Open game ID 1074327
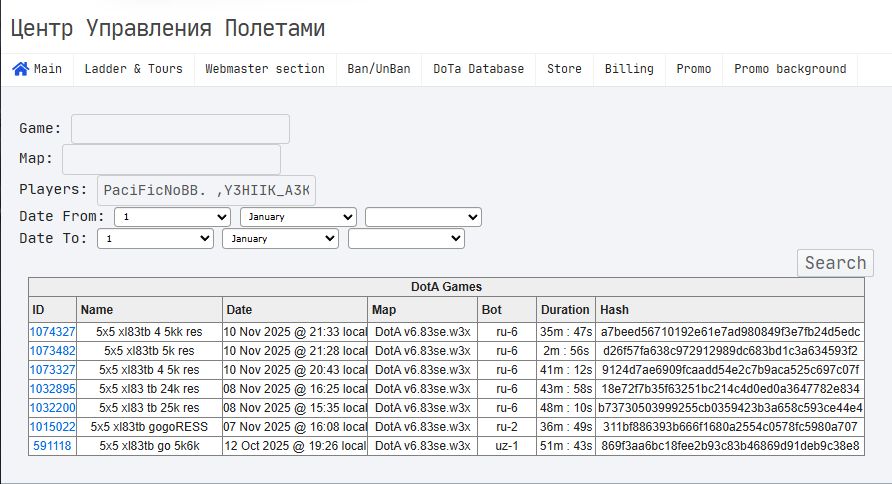Viewport: 892px width, 484px height. tap(52, 332)
